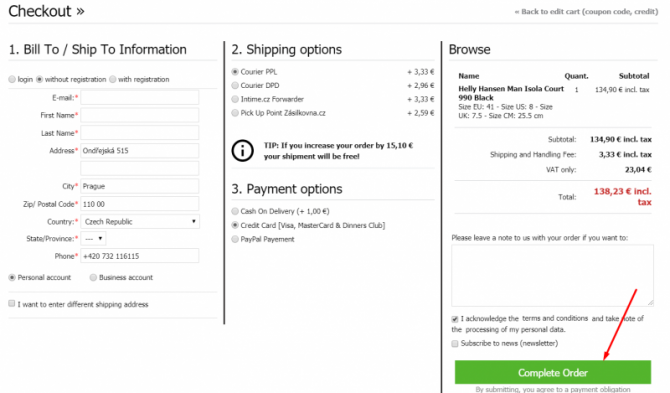Choose Pick Up Point Zásilkovna.cz
This screenshot has height=393, width=670.
click(x=235, y=113)
